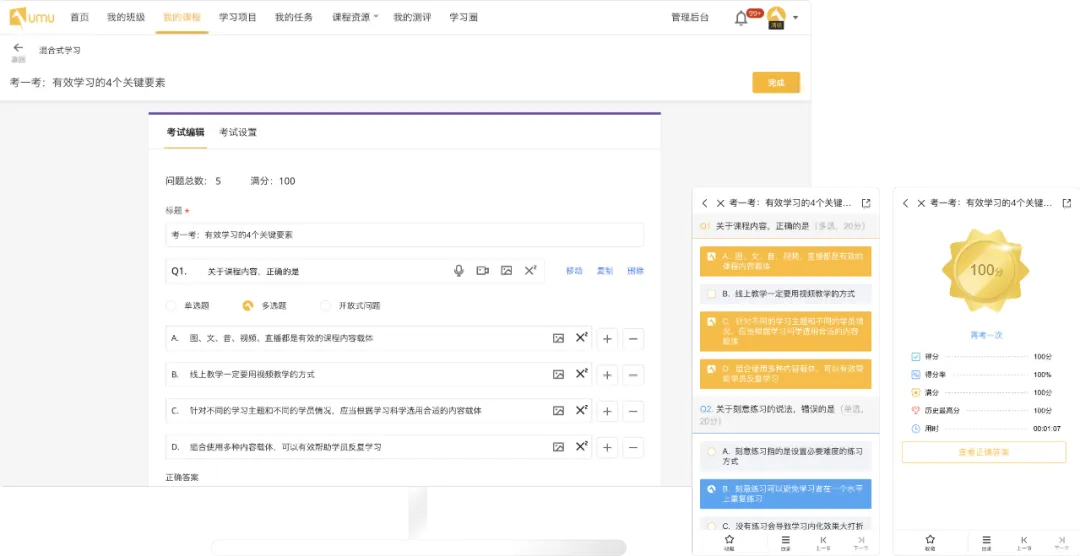Switch to the 考试设置 tab
1080x556 pixels.
click(x=238, y=132)
